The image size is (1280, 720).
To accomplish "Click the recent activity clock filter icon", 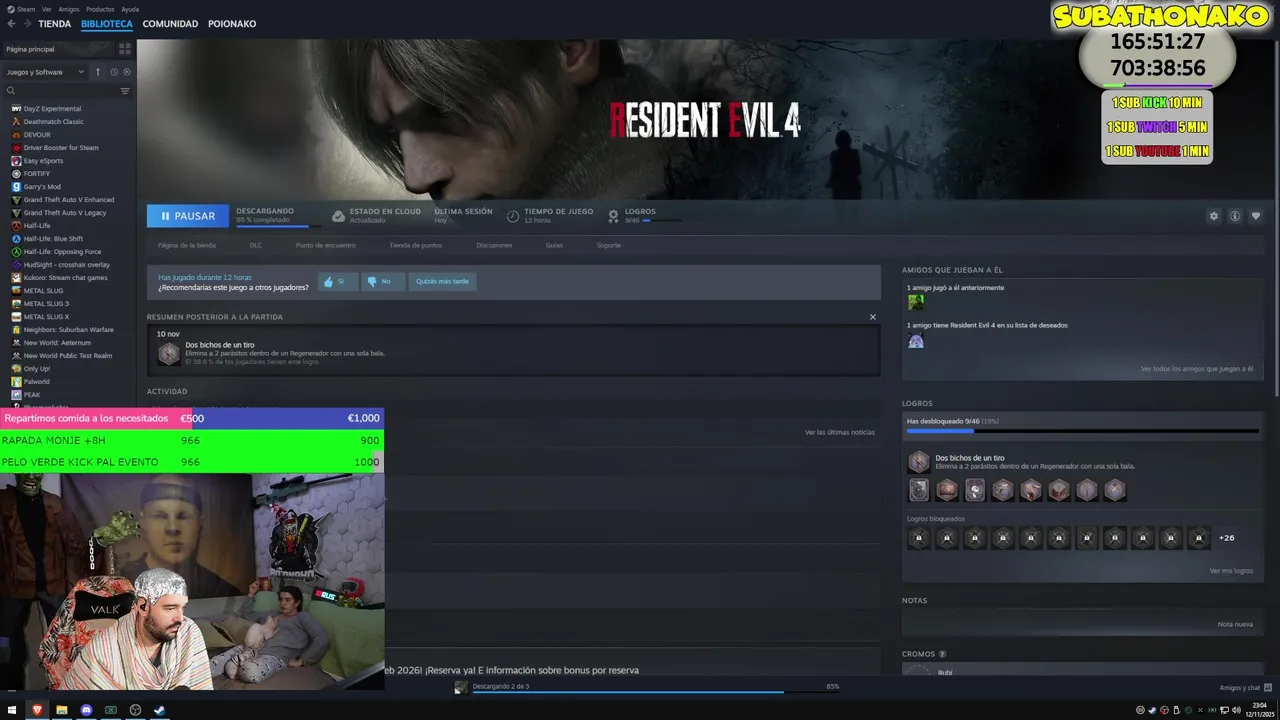I will (x=114, y=72).
